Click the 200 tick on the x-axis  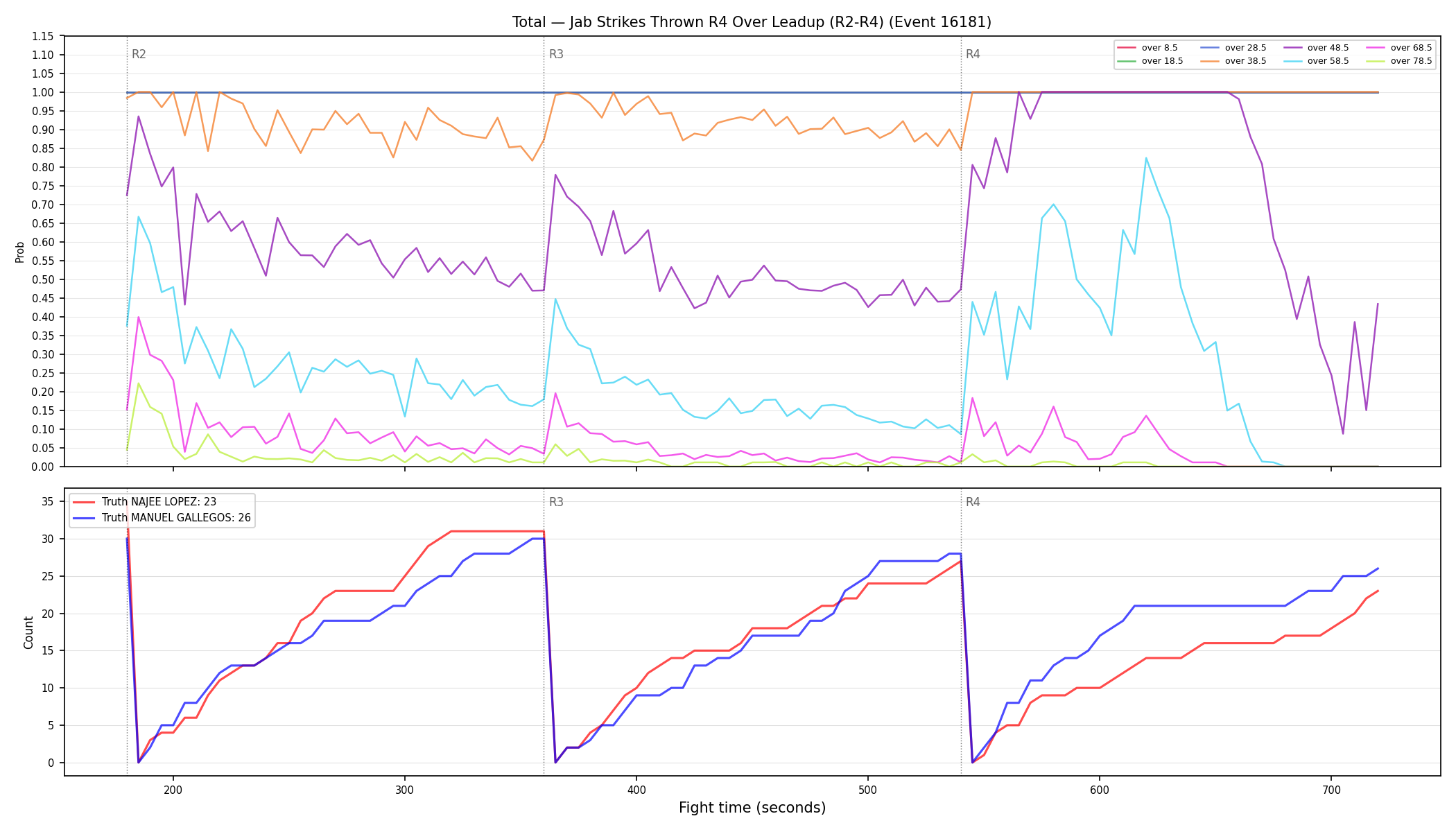pyautogui.click(x=173, y=789)
